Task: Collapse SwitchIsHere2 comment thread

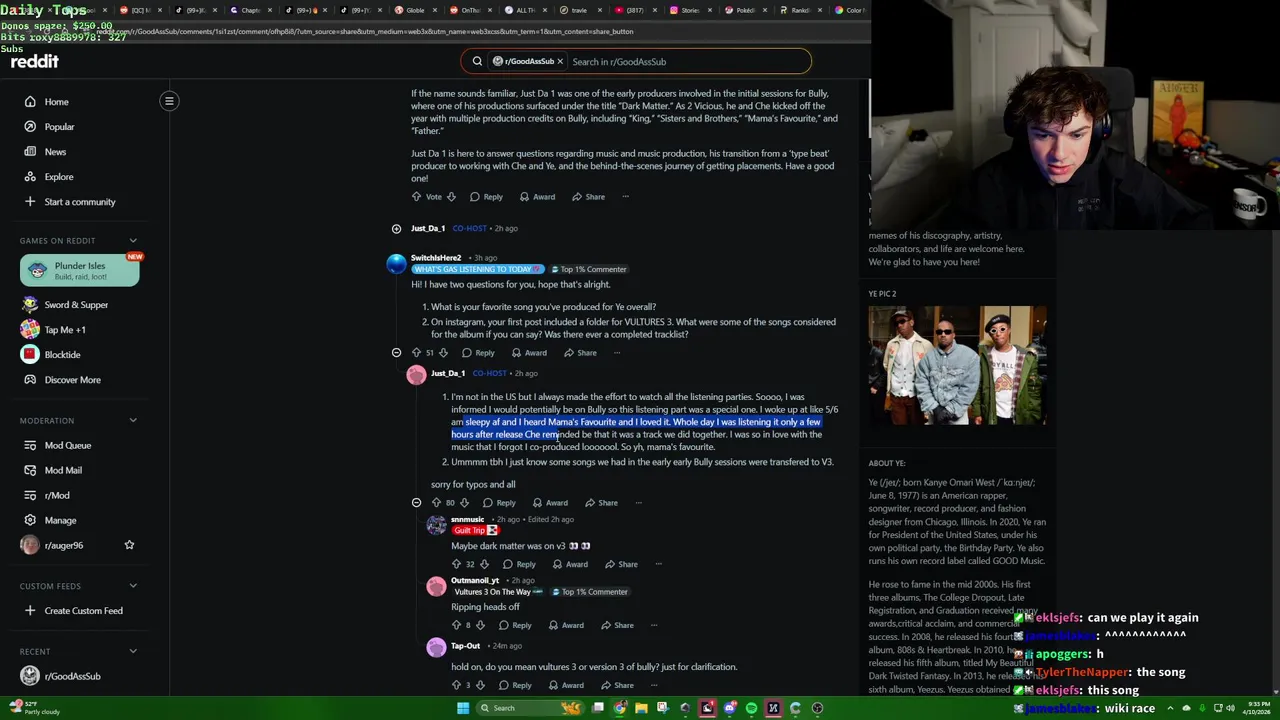Action: coord(396,353)
